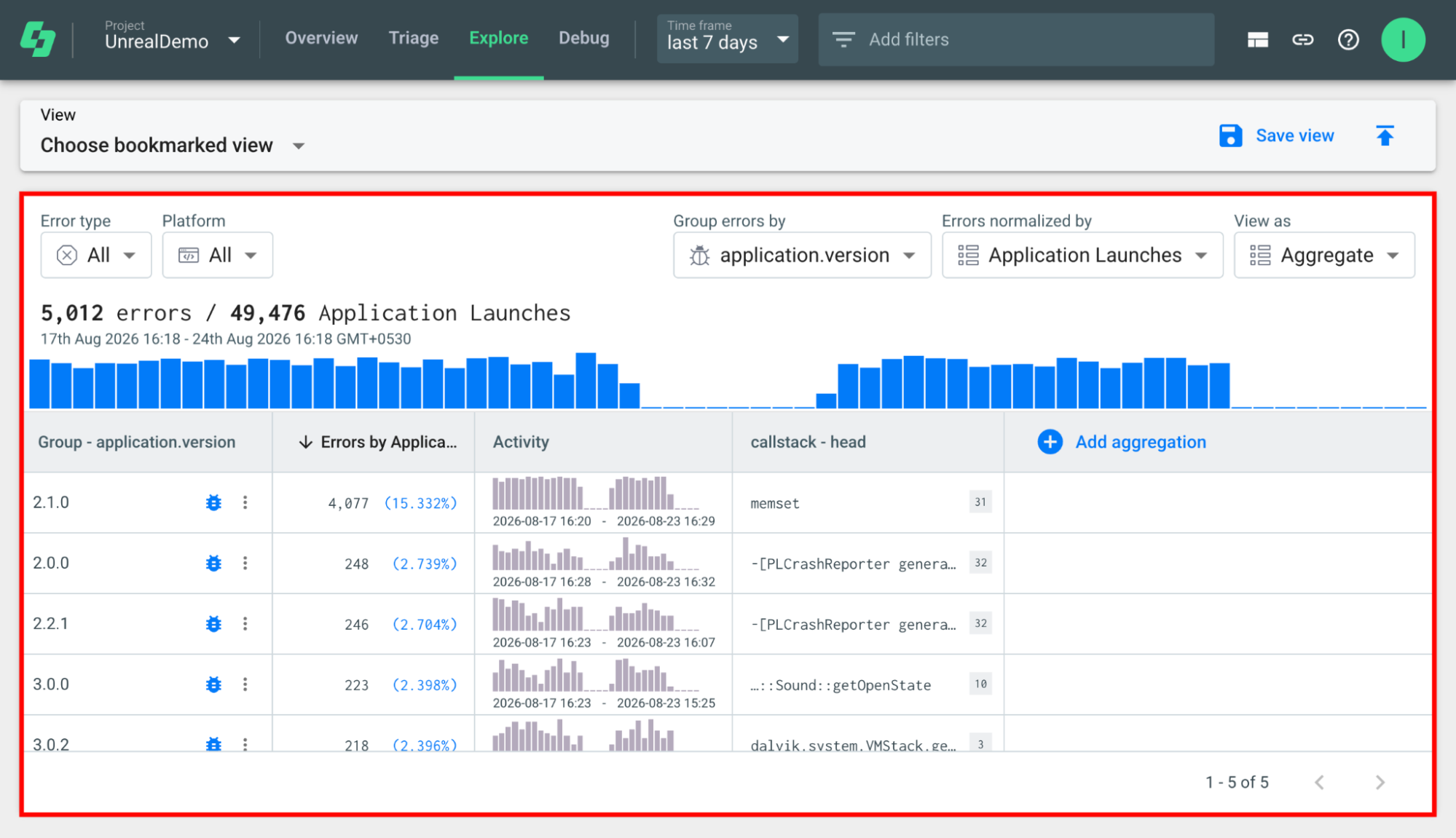Click the bug icon for version 3.0.0

[x=213, y=684]
